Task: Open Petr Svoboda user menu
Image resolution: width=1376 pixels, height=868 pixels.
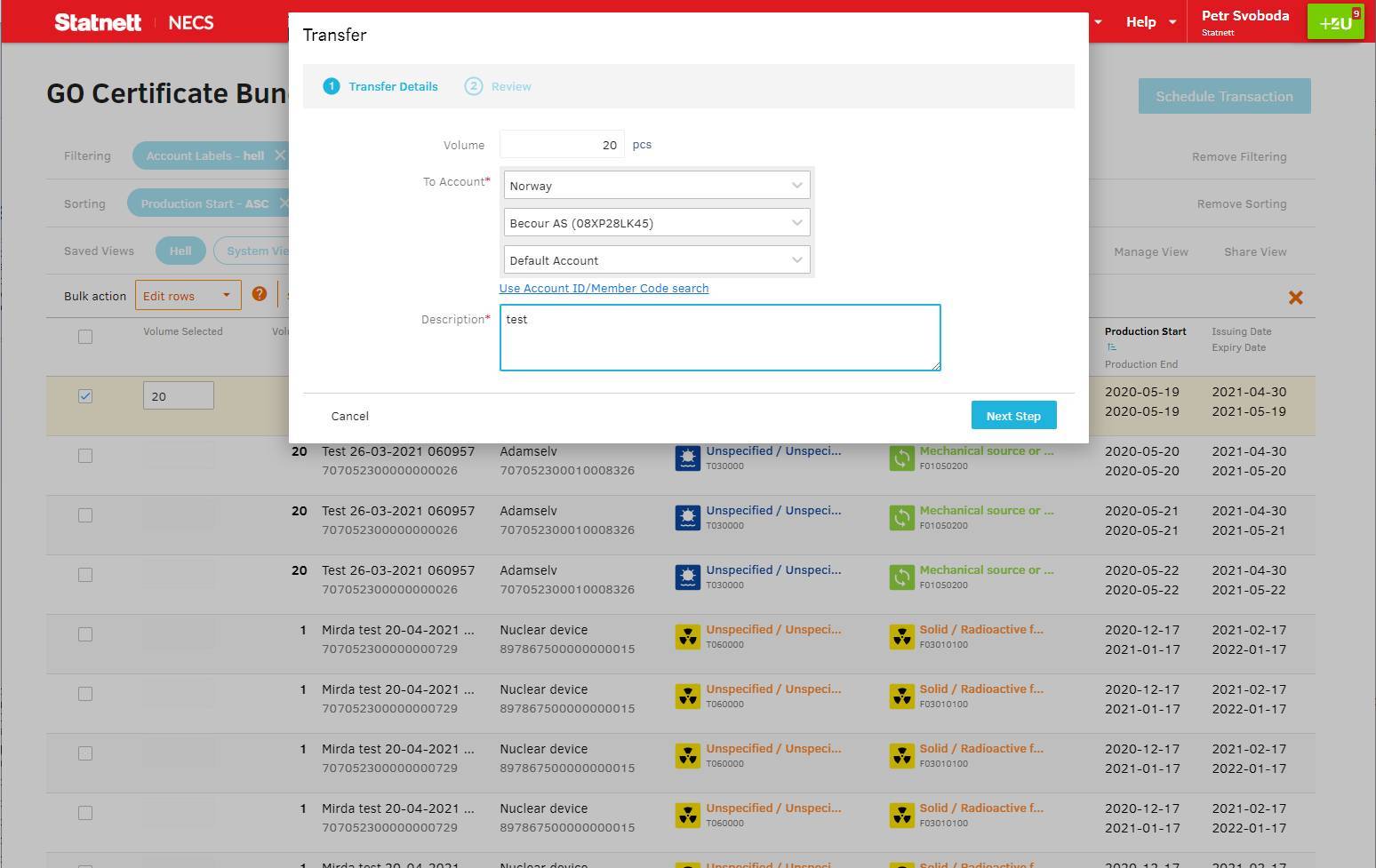Action: [x=1244, y=22]
